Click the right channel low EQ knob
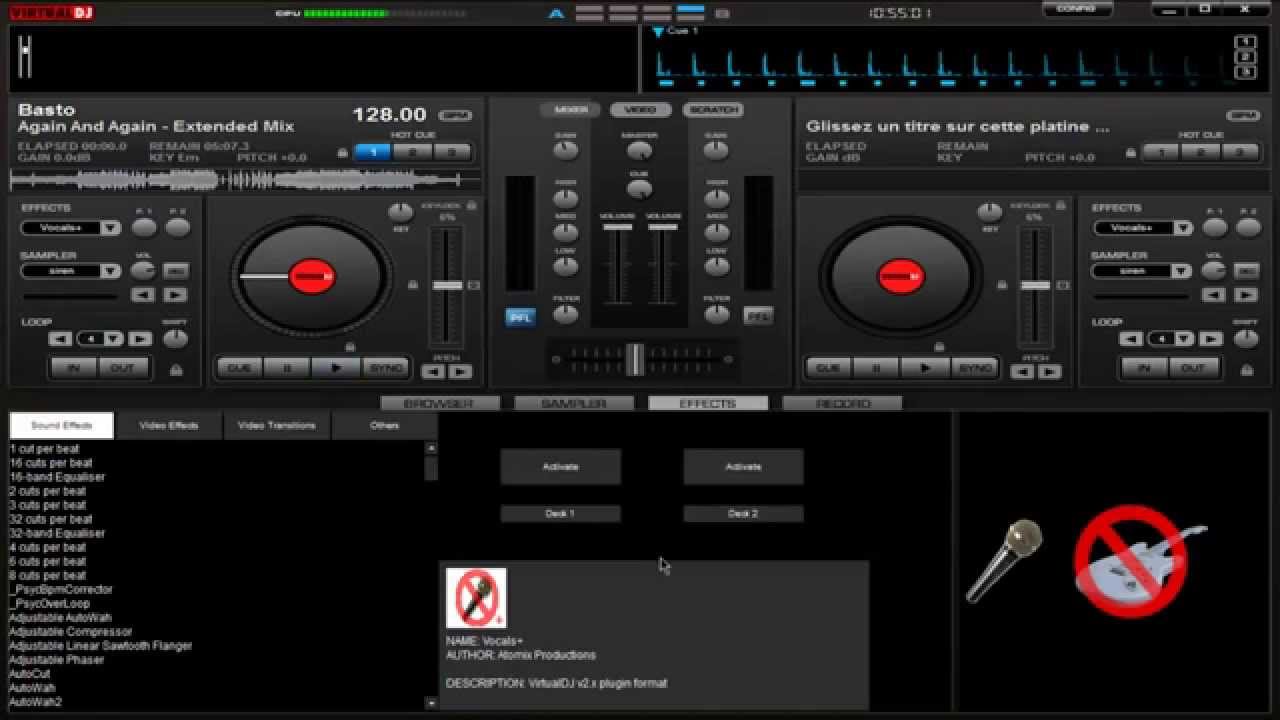 pos(716,267)
